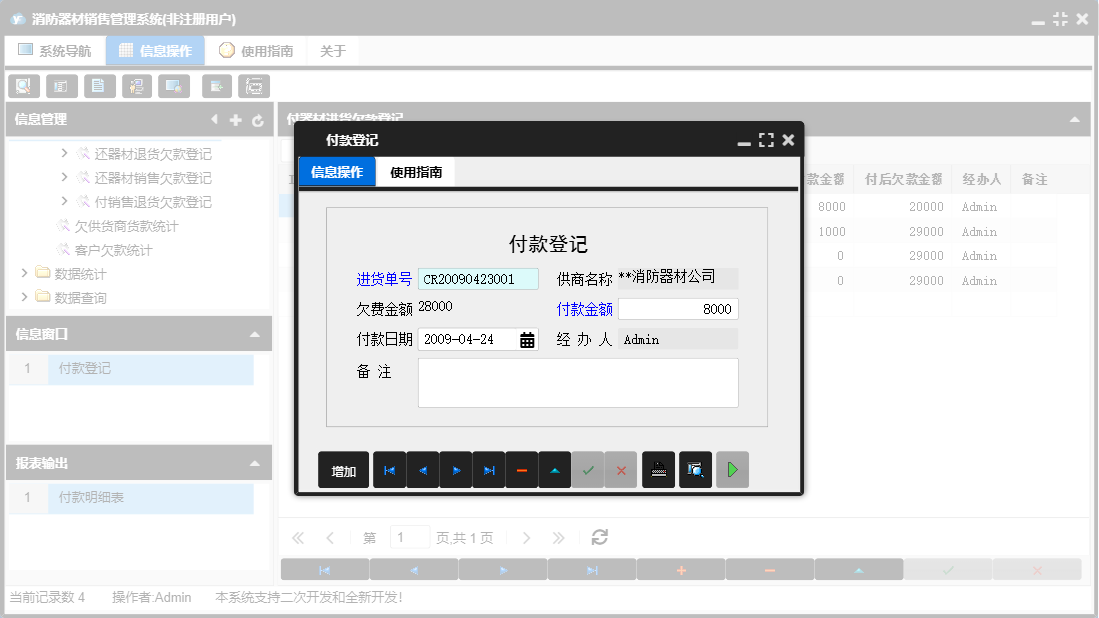Open print preview in the payment dialog
The image size is (1099, 618).
pos(695,469)
